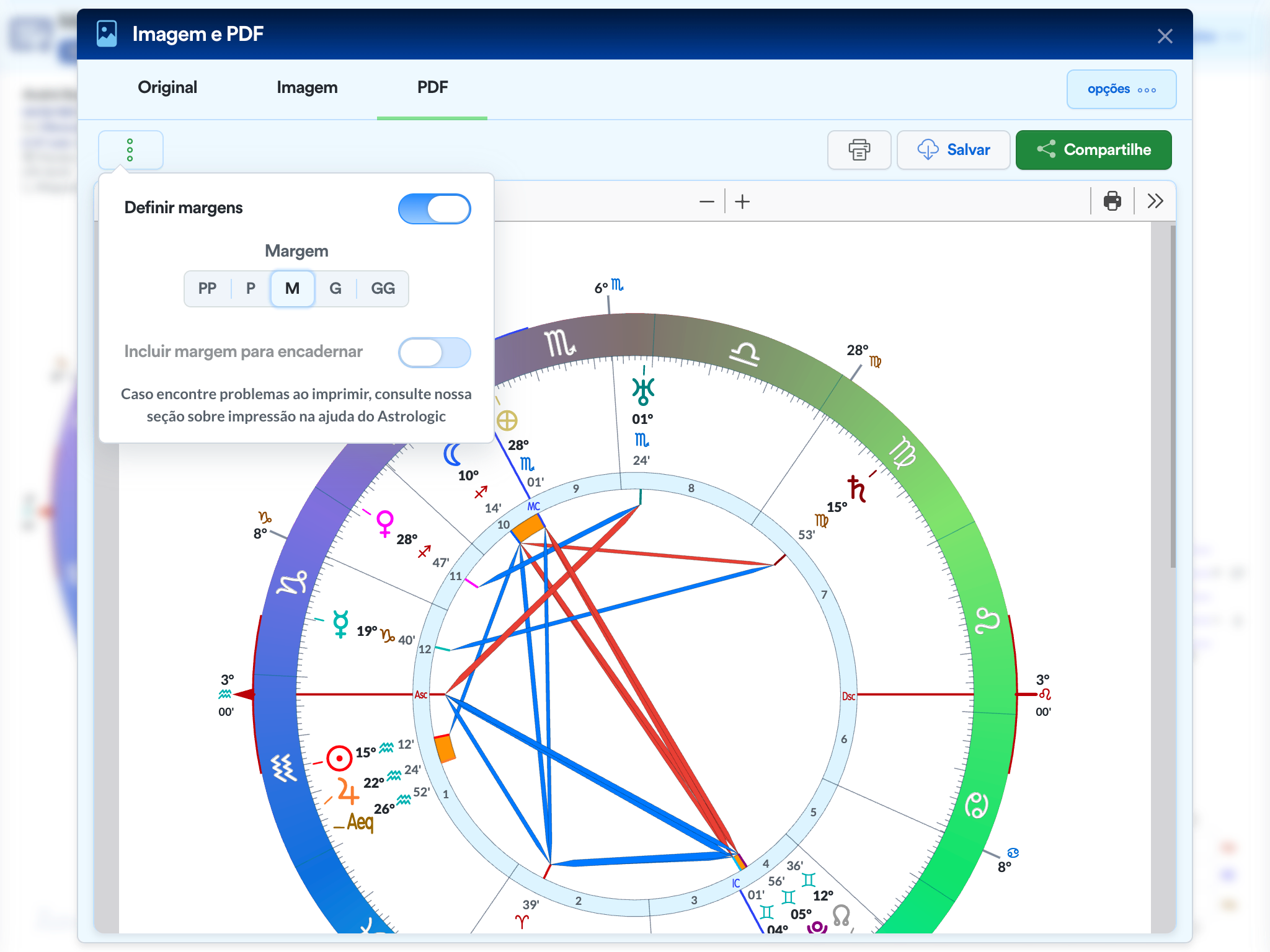Image resolution: width=1270 pixels, height=952 pixels.
Task: Click the Salvar download button
Action: pyautogui.click(x=953, y=150)
